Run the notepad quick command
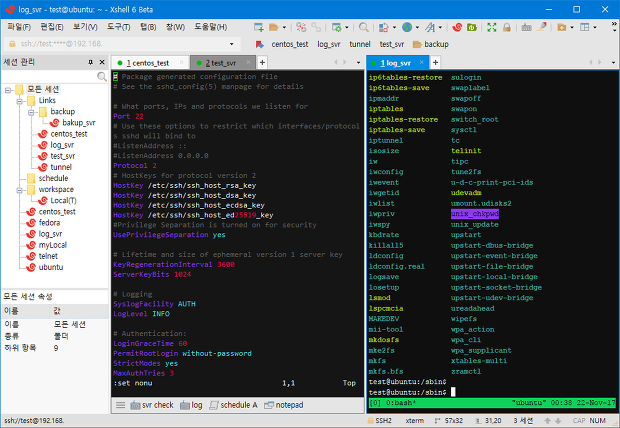 [284, 405]
